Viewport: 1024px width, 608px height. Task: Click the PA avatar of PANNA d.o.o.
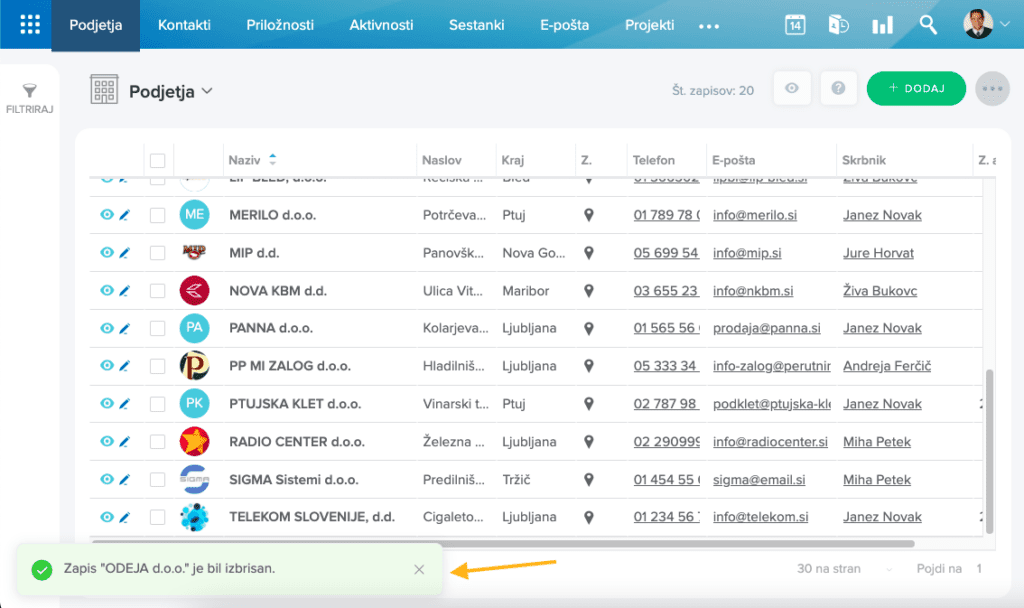click(x=194, y=328)
